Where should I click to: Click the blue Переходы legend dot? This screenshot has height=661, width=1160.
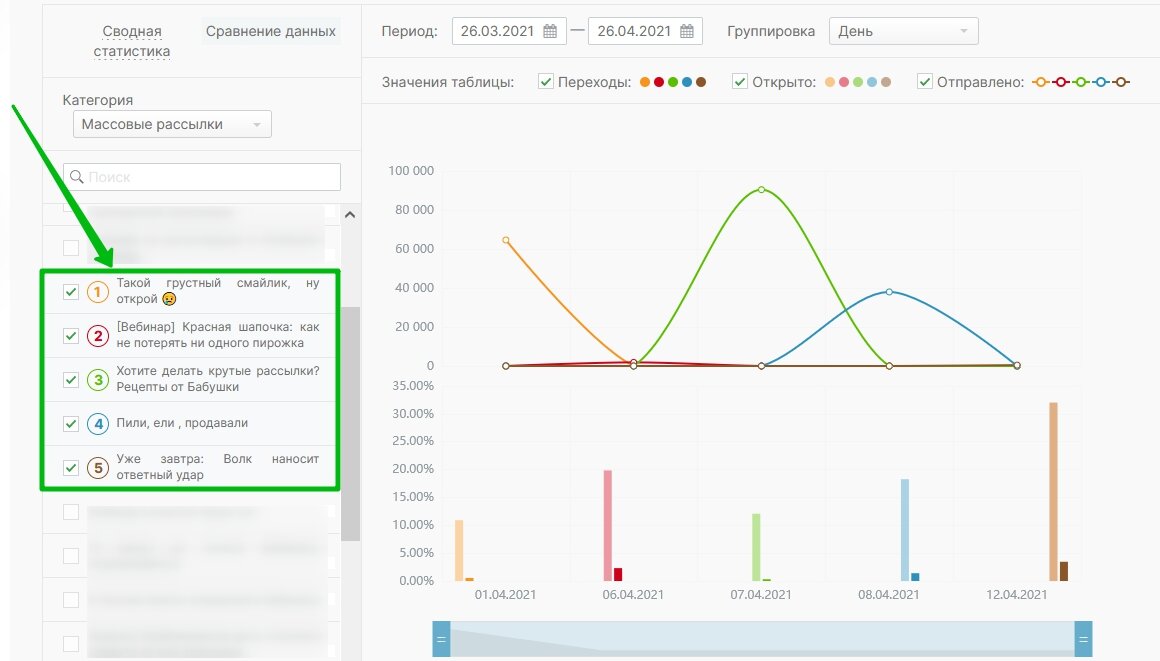(687, 82)
